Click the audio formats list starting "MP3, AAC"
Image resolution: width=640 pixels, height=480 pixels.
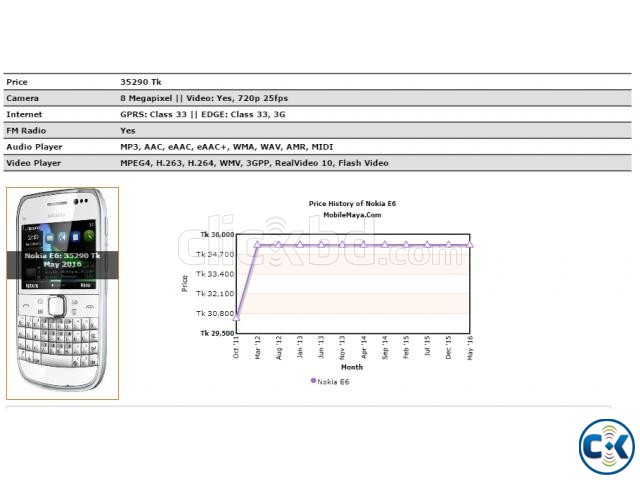coord(227,147)
